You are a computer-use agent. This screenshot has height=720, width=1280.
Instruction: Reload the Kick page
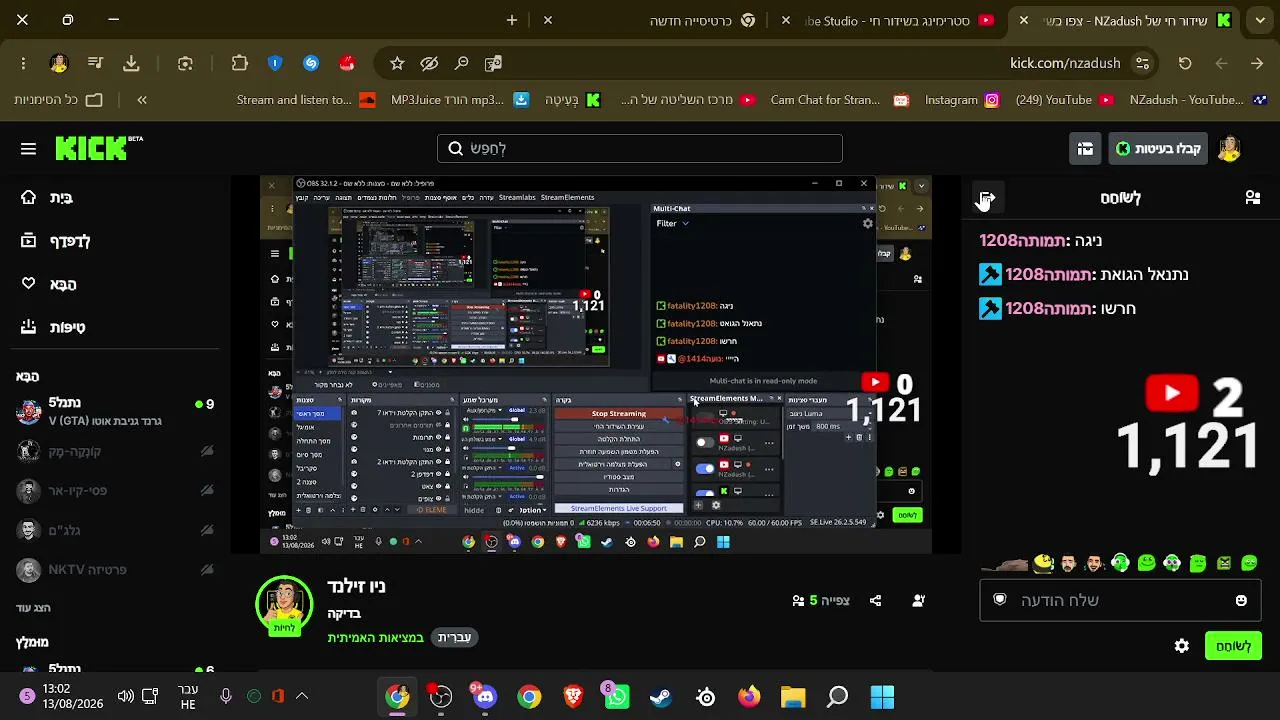[1185, 63]
